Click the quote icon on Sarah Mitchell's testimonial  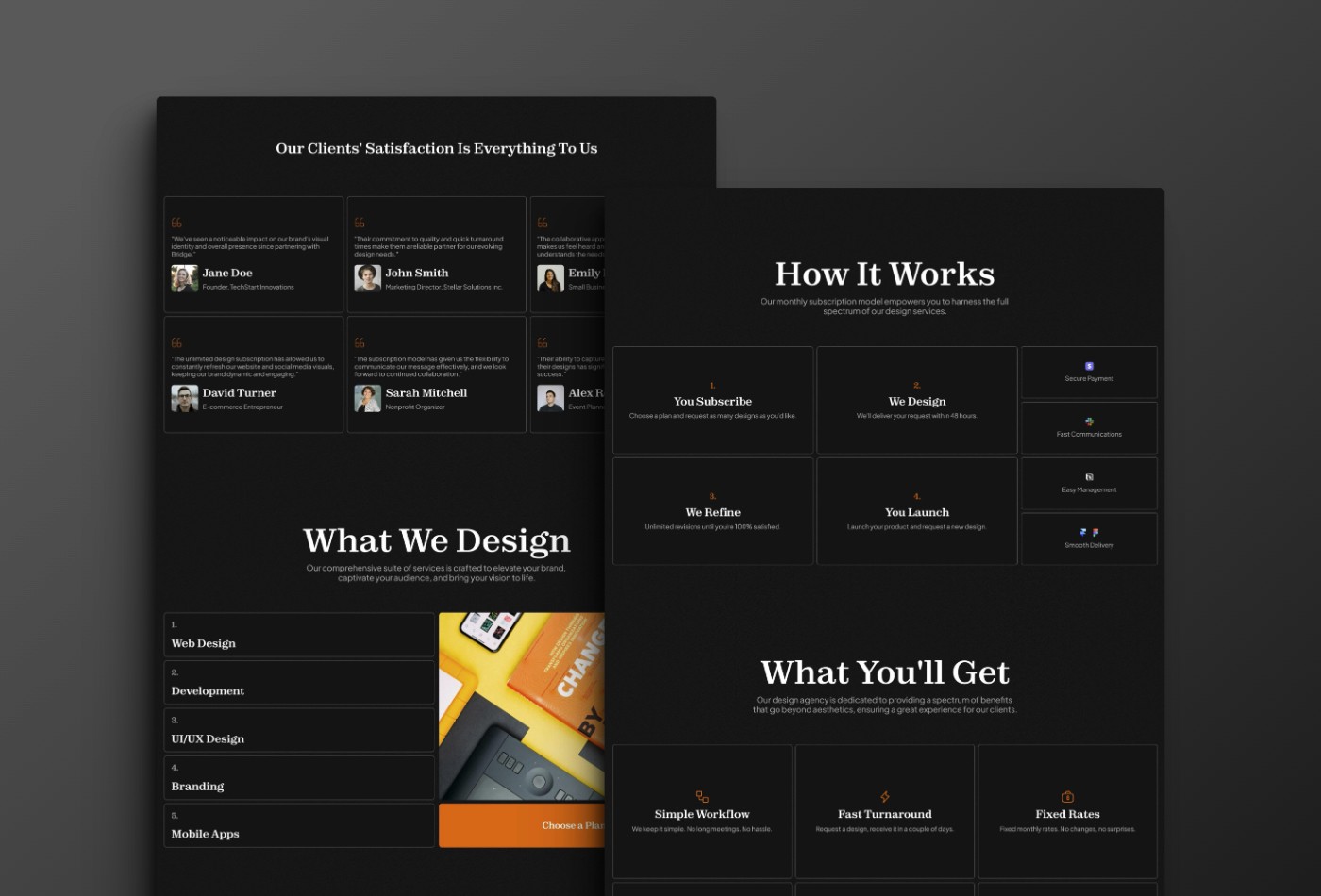pyautogui.click(x=359, y=340)
